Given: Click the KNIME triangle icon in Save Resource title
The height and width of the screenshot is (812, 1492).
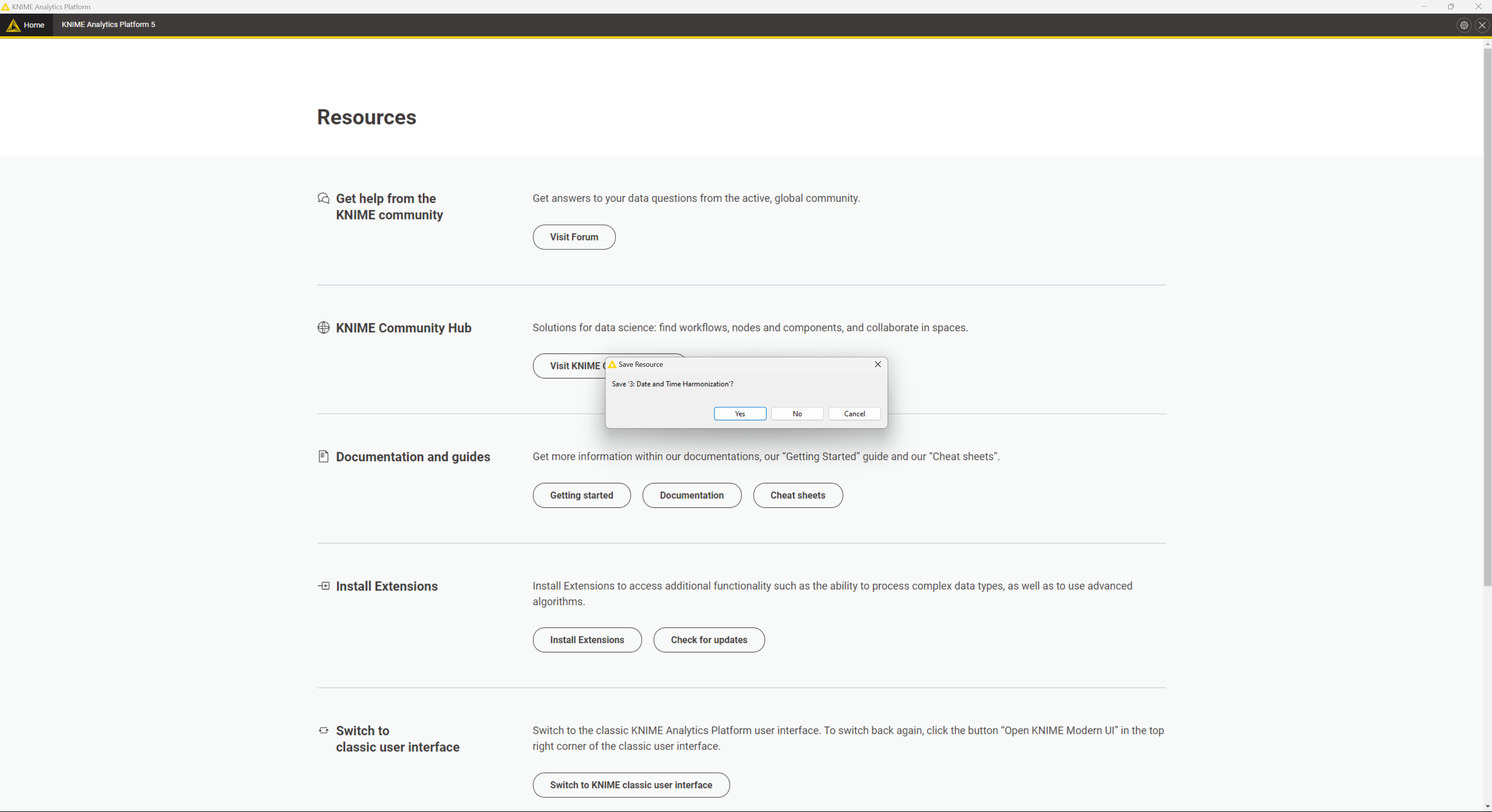Looking at the screenshot, I should [x=611, y=364].
